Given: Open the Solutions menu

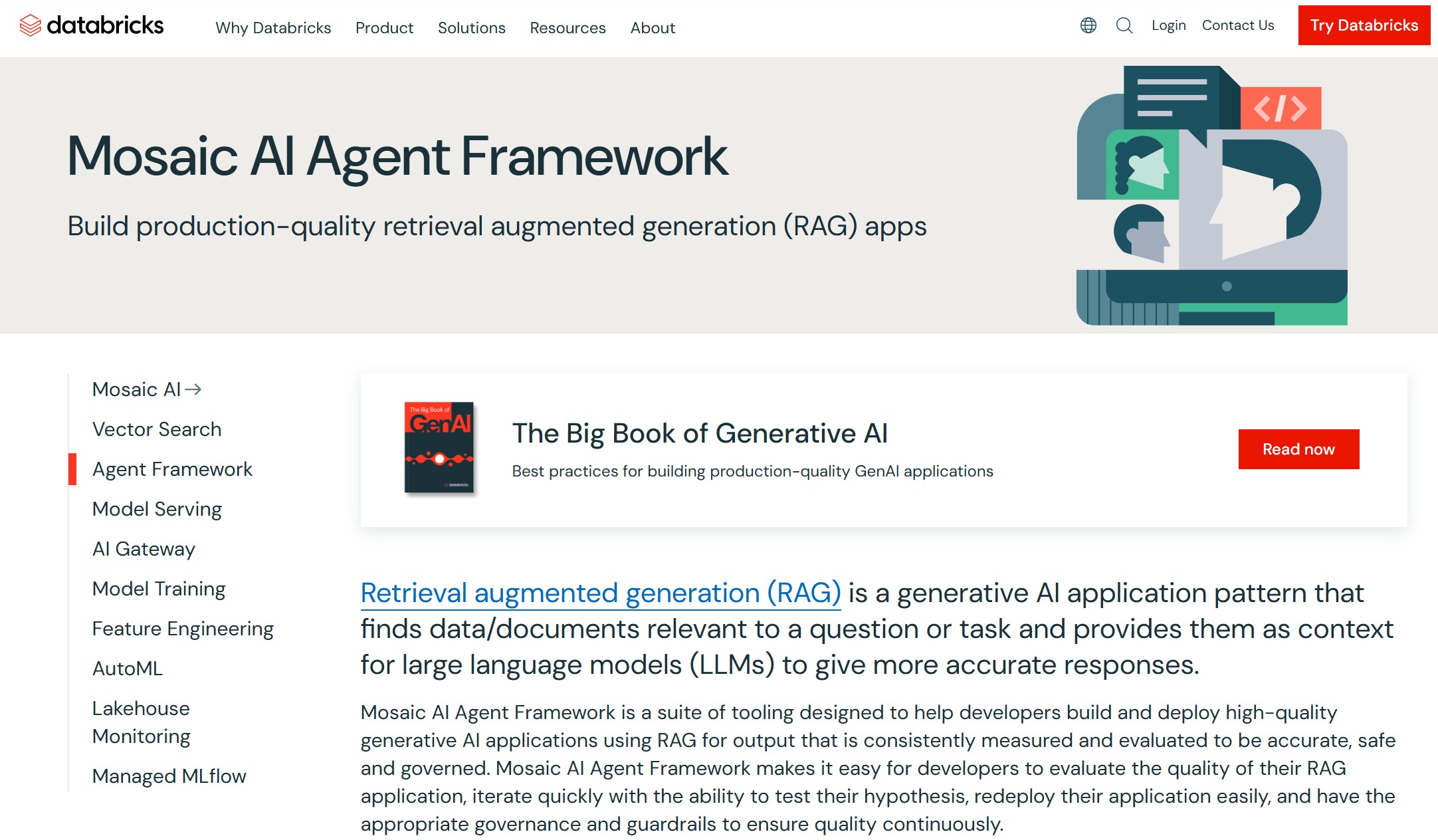Looking at the screenshot, I should click(x=471, y=28).
